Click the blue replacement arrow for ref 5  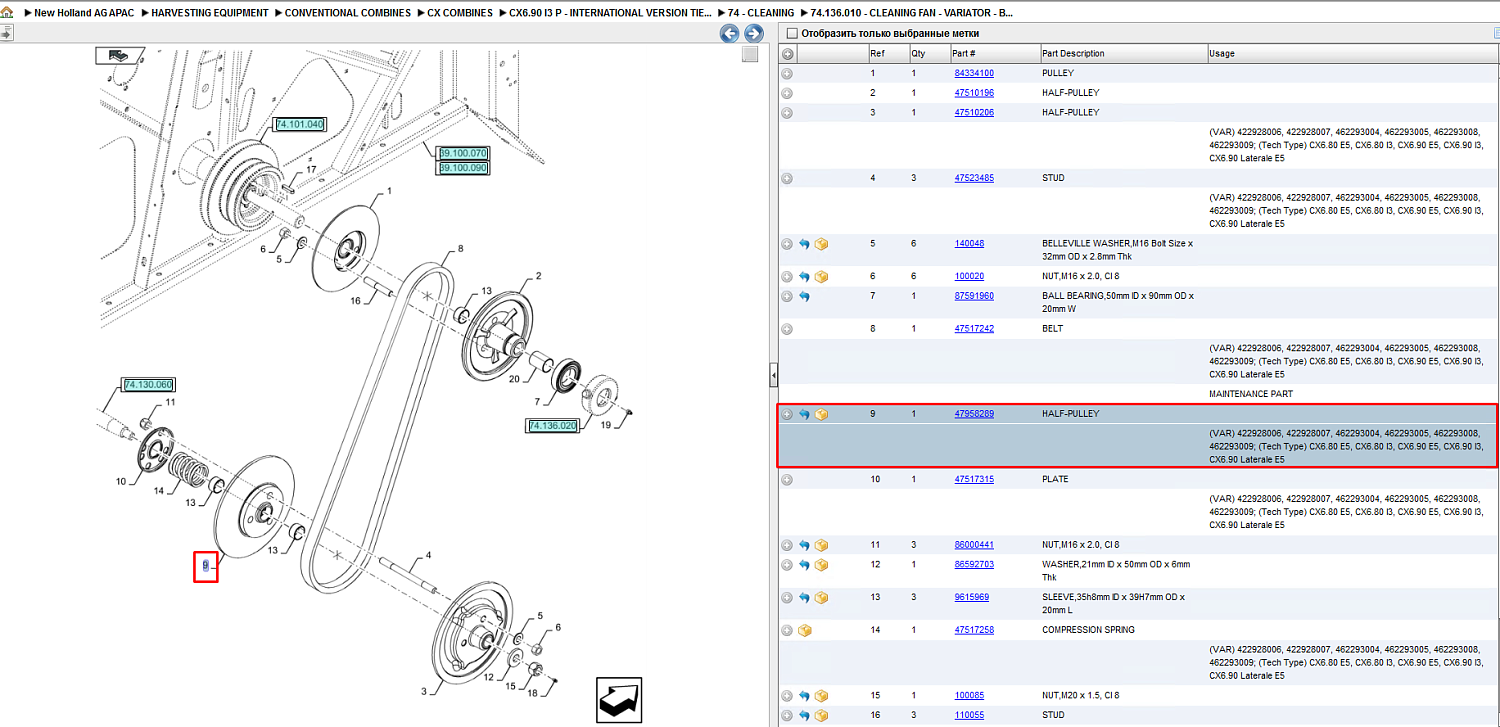[804, 244]
